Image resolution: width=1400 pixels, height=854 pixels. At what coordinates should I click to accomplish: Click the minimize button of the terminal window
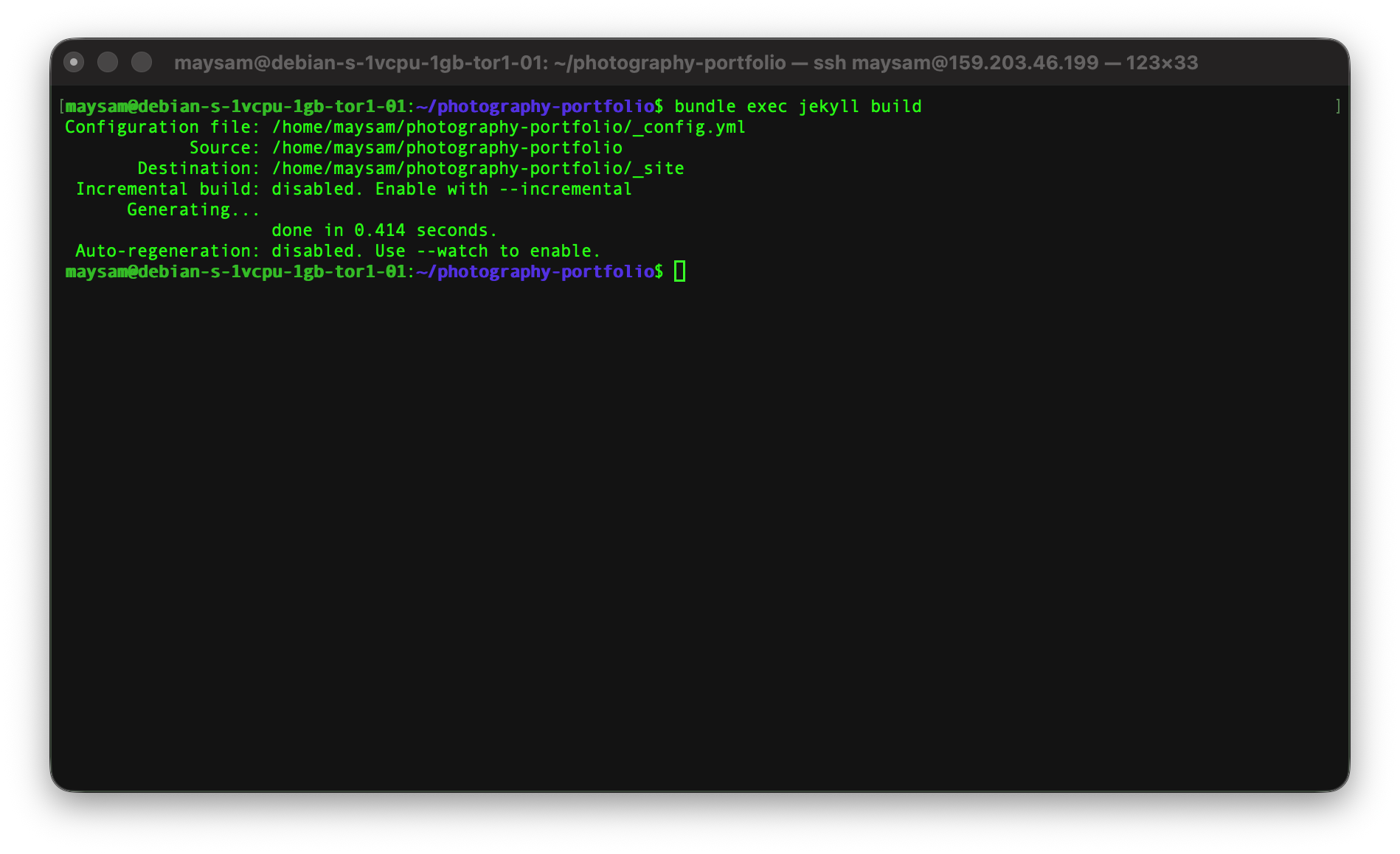pos(108,63)
